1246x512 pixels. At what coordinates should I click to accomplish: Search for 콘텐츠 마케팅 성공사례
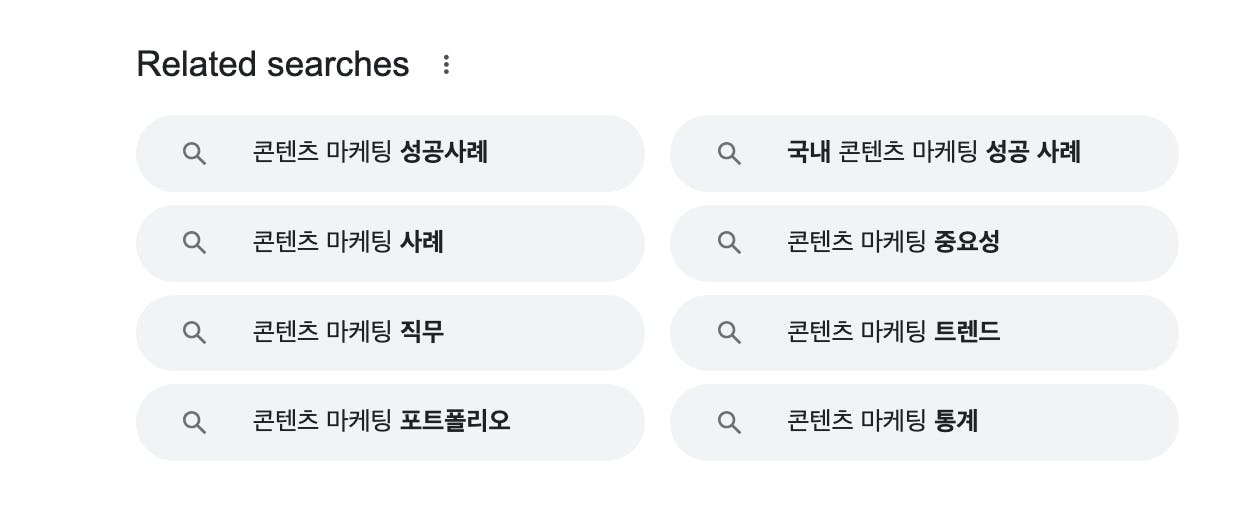click(x=370, y=153)
